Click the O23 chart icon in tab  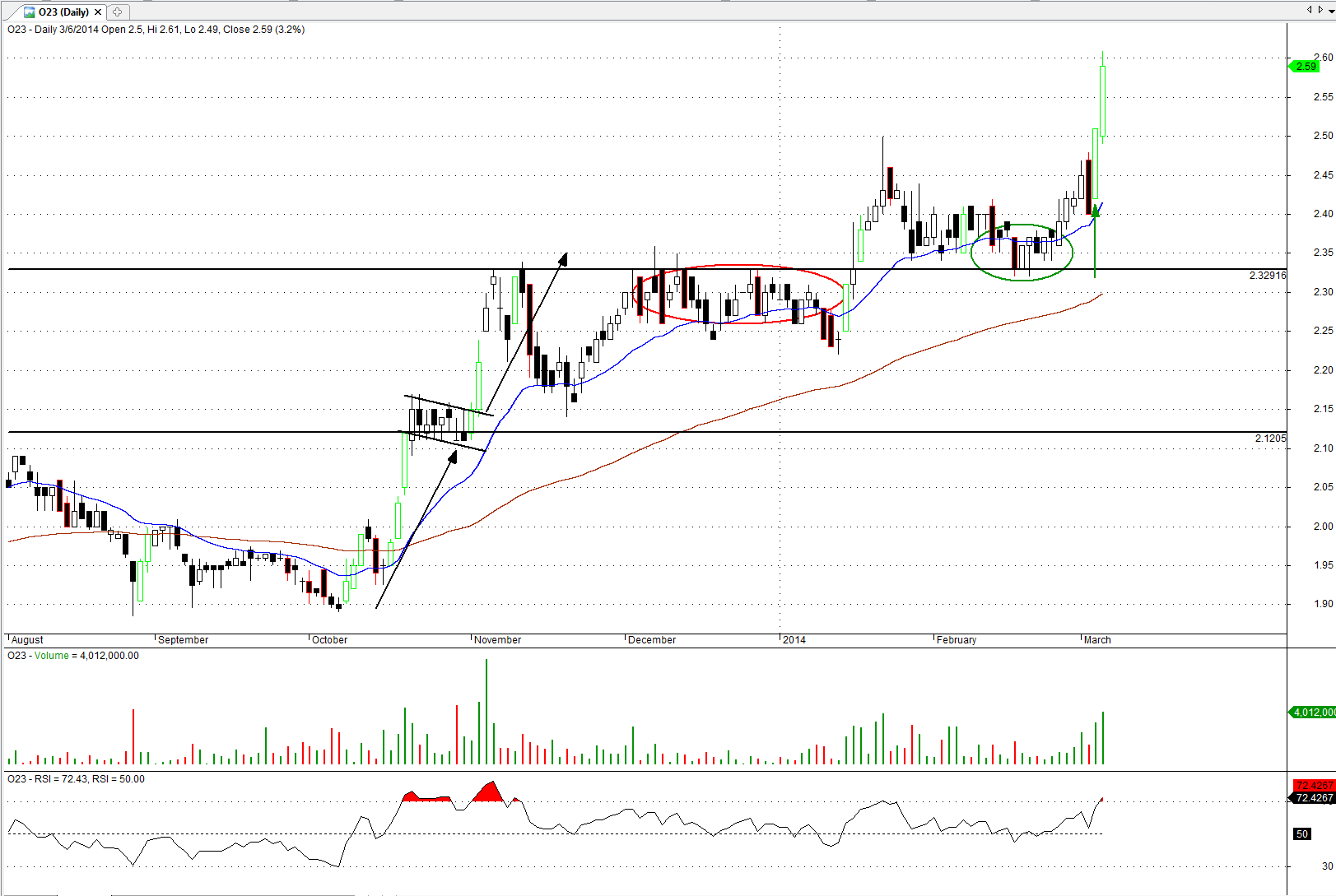click(29, 12)
